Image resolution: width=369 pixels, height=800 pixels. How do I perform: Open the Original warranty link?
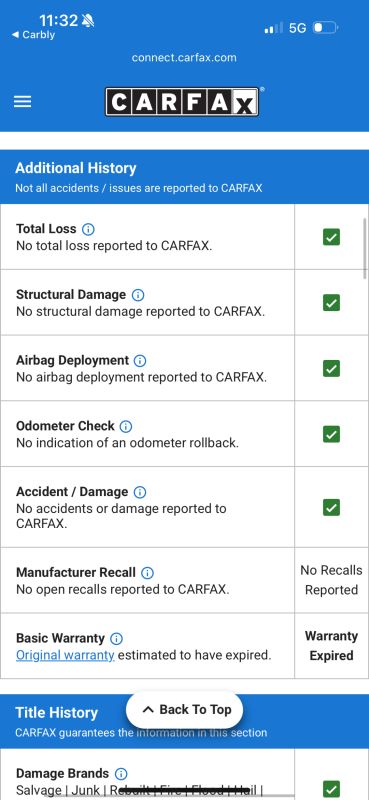click(x=65, y=655)
